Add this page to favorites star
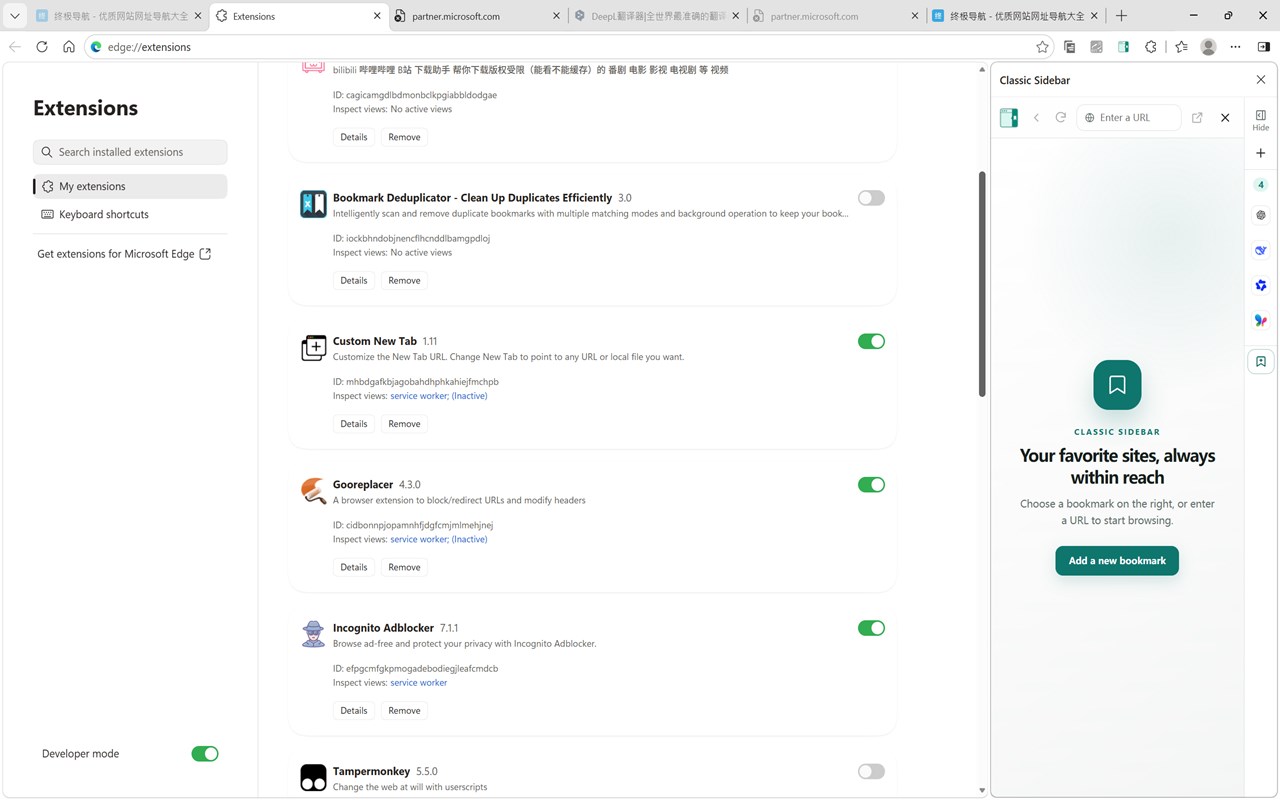The width and height of the screenshot is (1280, 800). tap(1042, 47)
